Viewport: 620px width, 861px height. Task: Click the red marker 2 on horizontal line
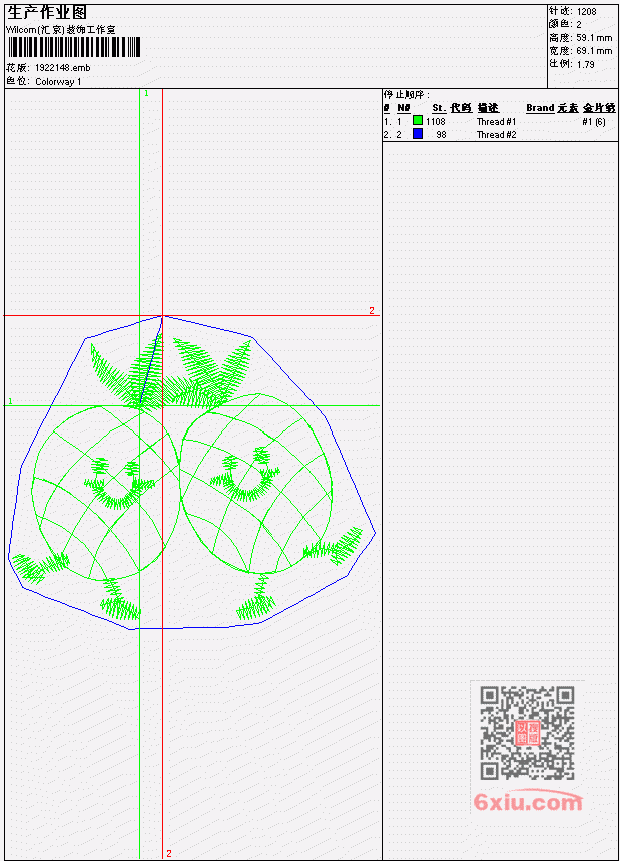372,310
